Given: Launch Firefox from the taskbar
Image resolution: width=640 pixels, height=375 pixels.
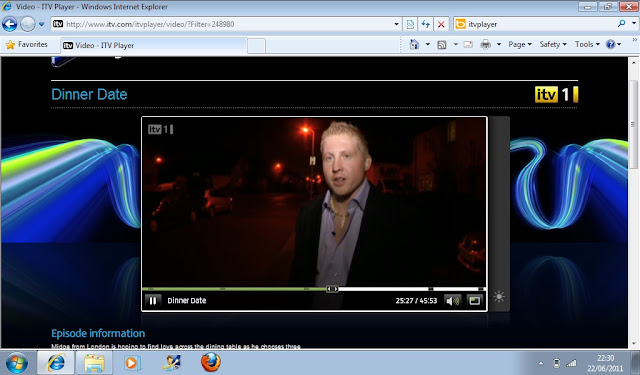Looking at the screenshot, I should (x=211, y=363).
